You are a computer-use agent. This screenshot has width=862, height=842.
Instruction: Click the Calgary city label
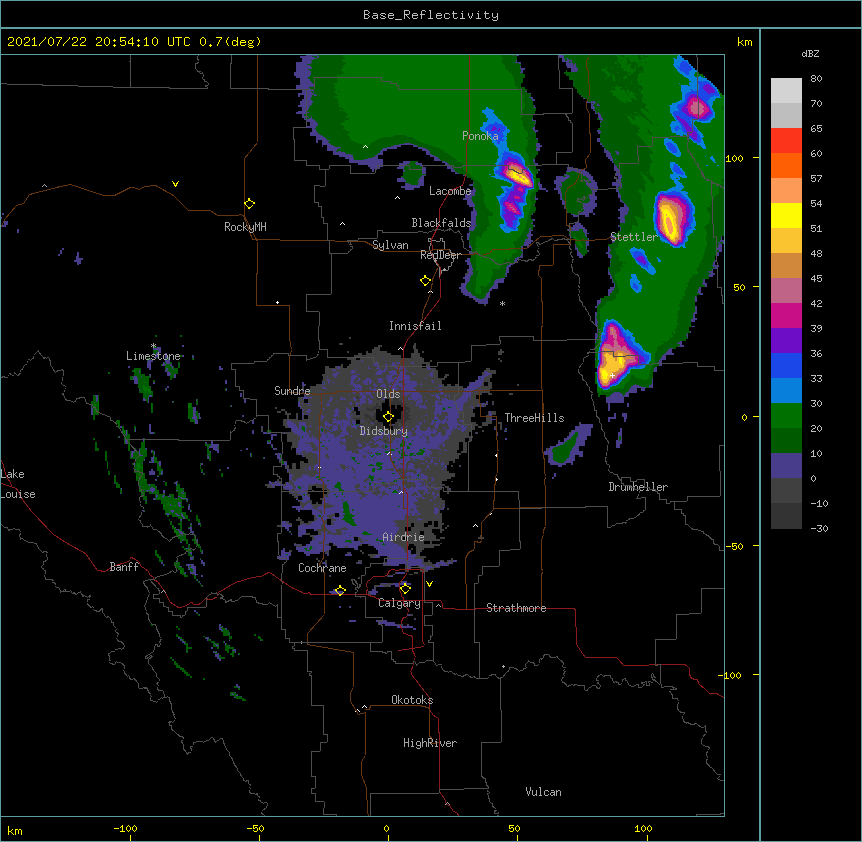click(399, 603)
